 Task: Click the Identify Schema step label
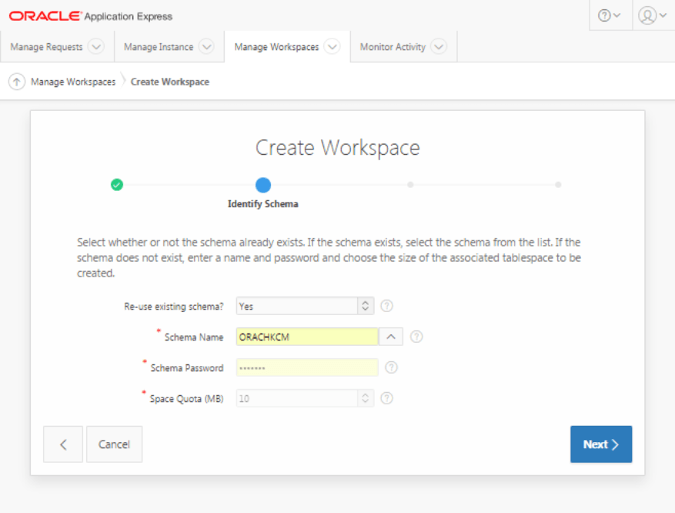coord(263,204)
